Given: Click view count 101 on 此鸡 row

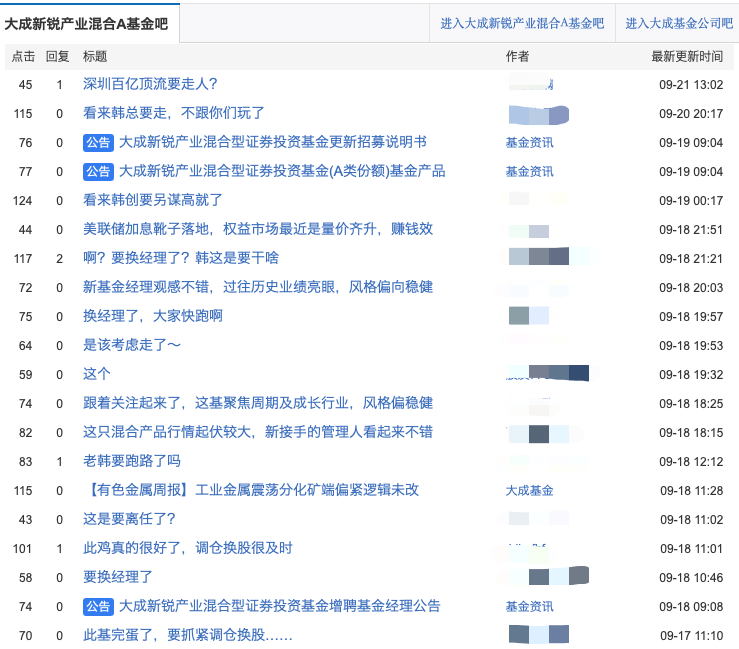Looking at the screenshot, I should 22,549.
